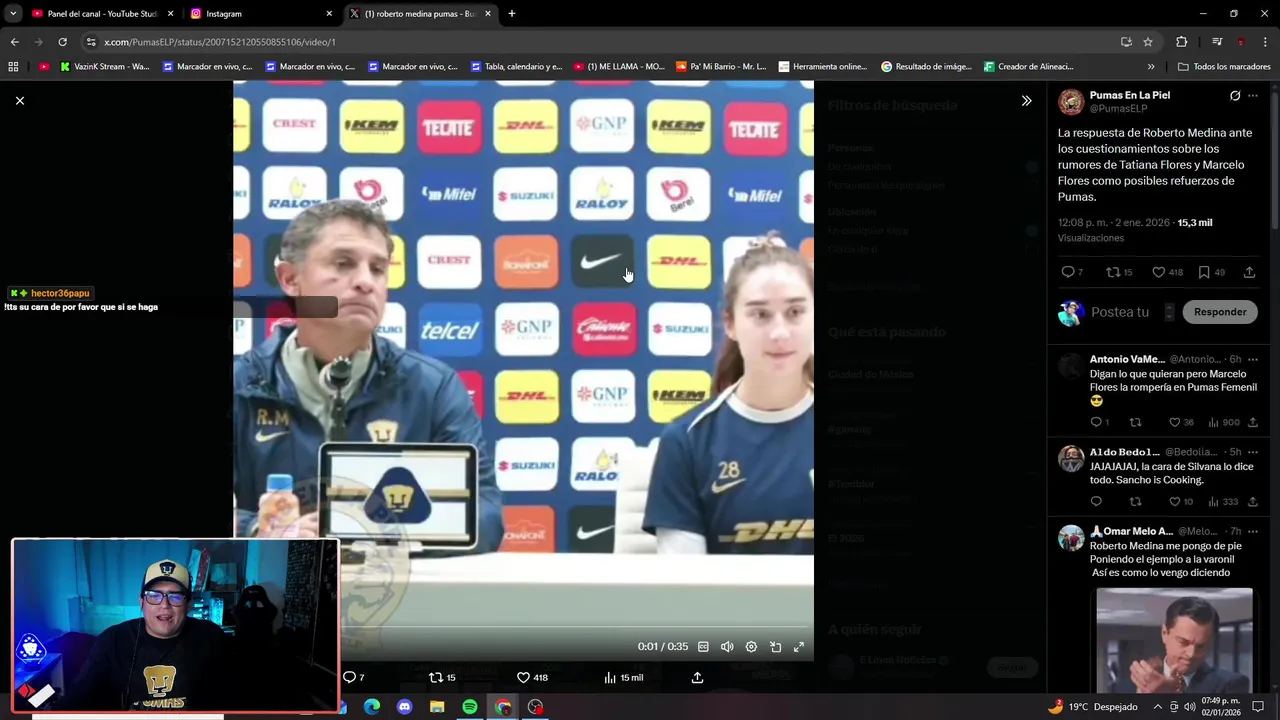
Task: Click the address bar URL
Action: tap(220, 42)
